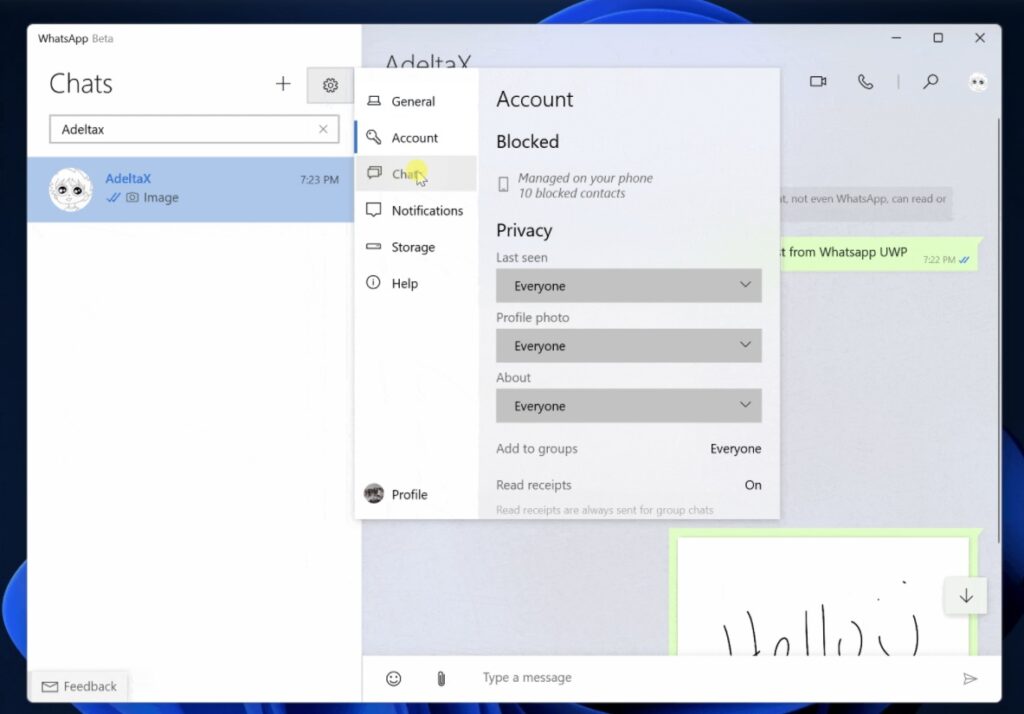Click the Notifications bubble icon
Viewport: 1024px width, 714px height.
[x=374, y=210]
